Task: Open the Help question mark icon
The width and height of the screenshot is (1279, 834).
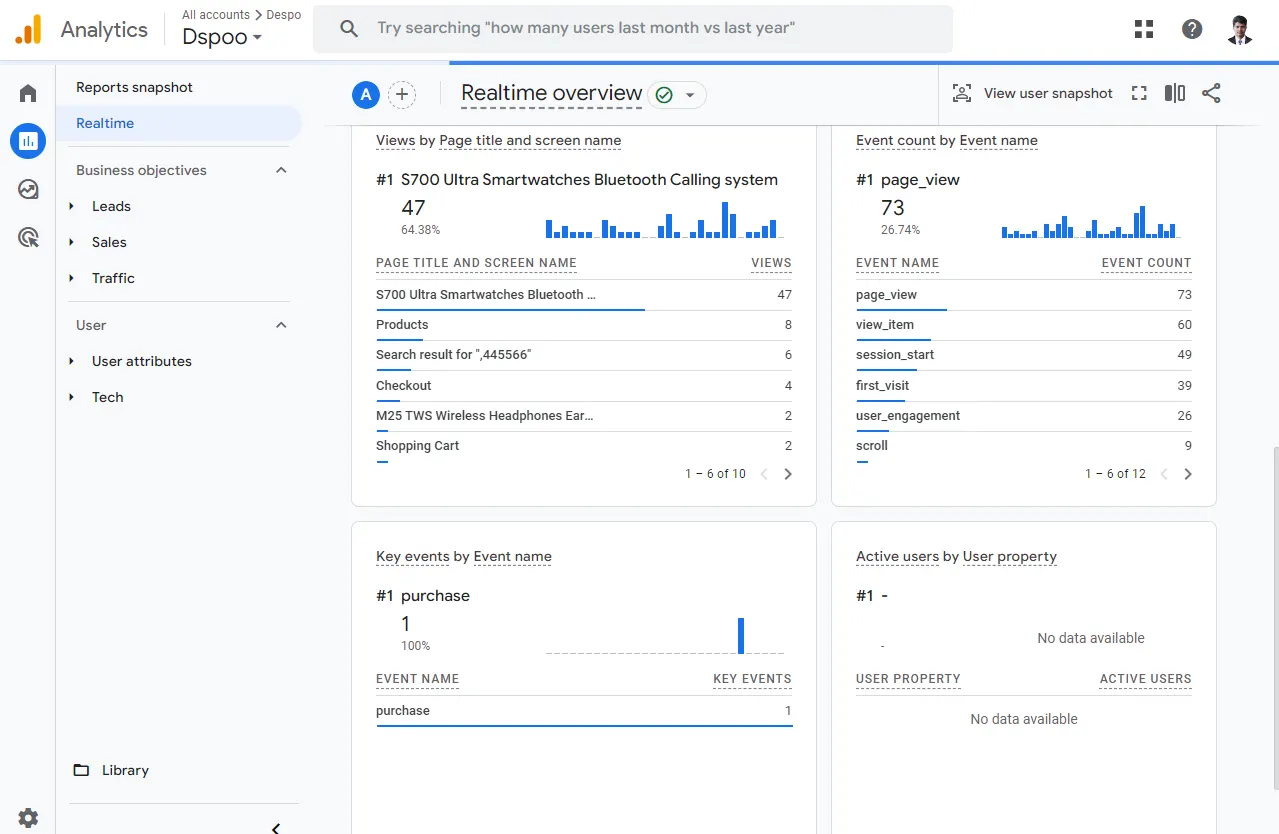Action: tap(1192, 29)
